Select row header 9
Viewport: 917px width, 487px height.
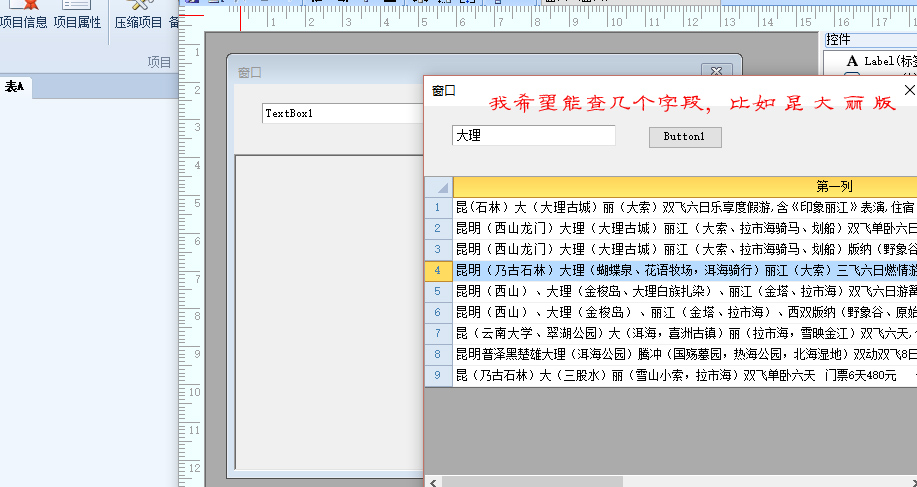(x=439, y=375)
